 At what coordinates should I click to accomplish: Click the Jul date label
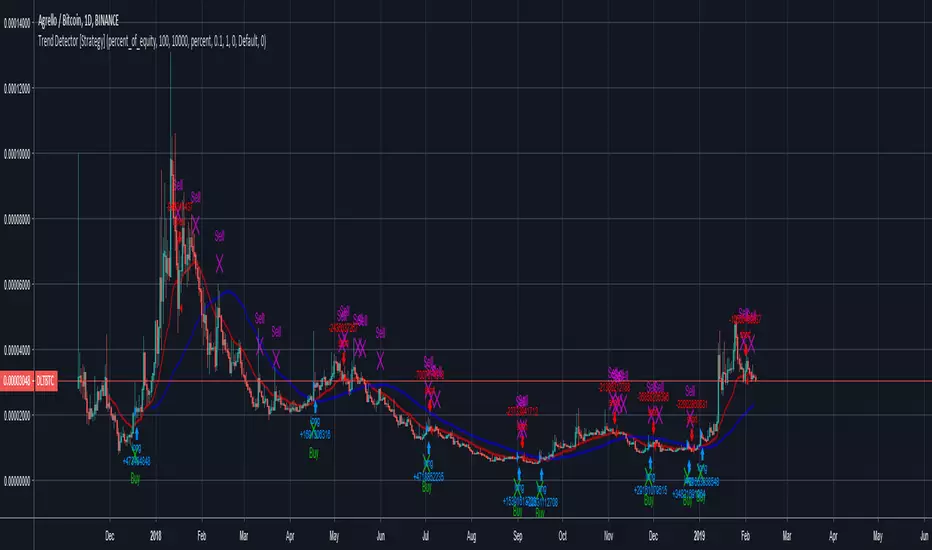click(426, 536)
